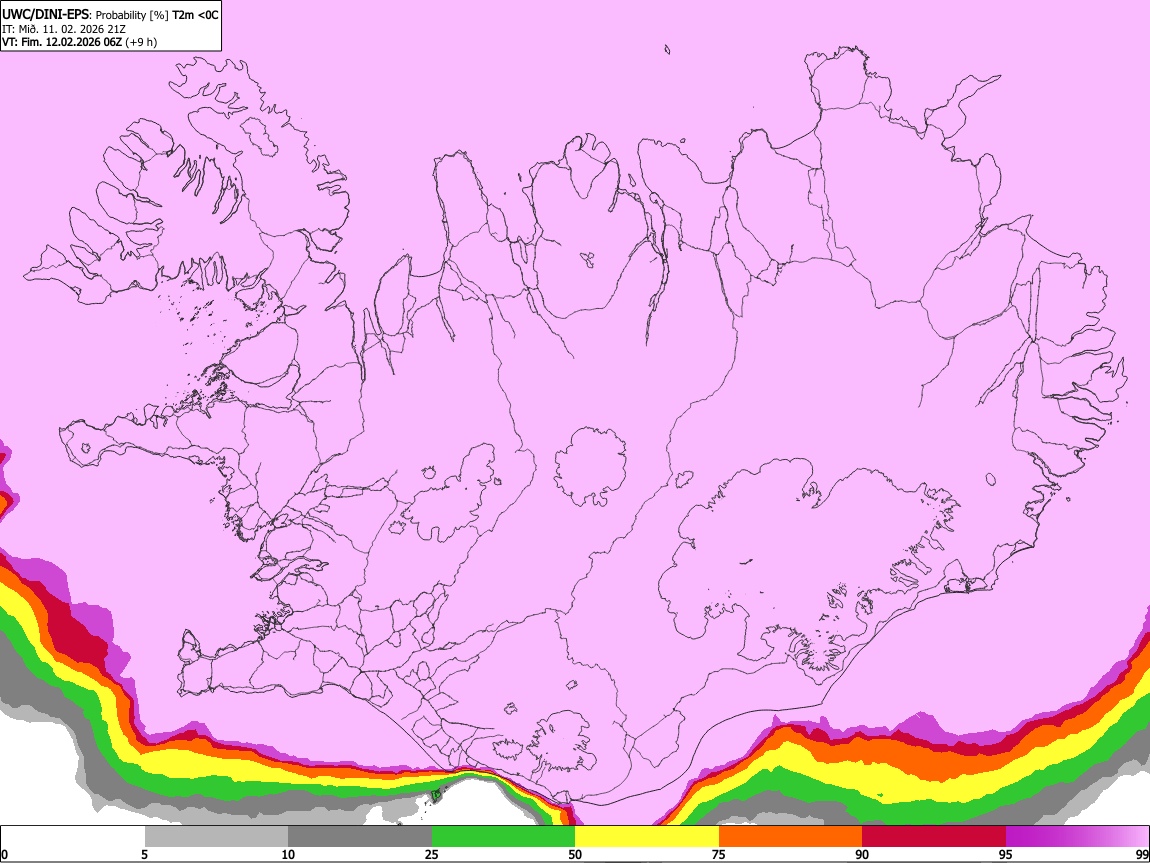Click the red 90–95 legend band

tap(934, 836)
